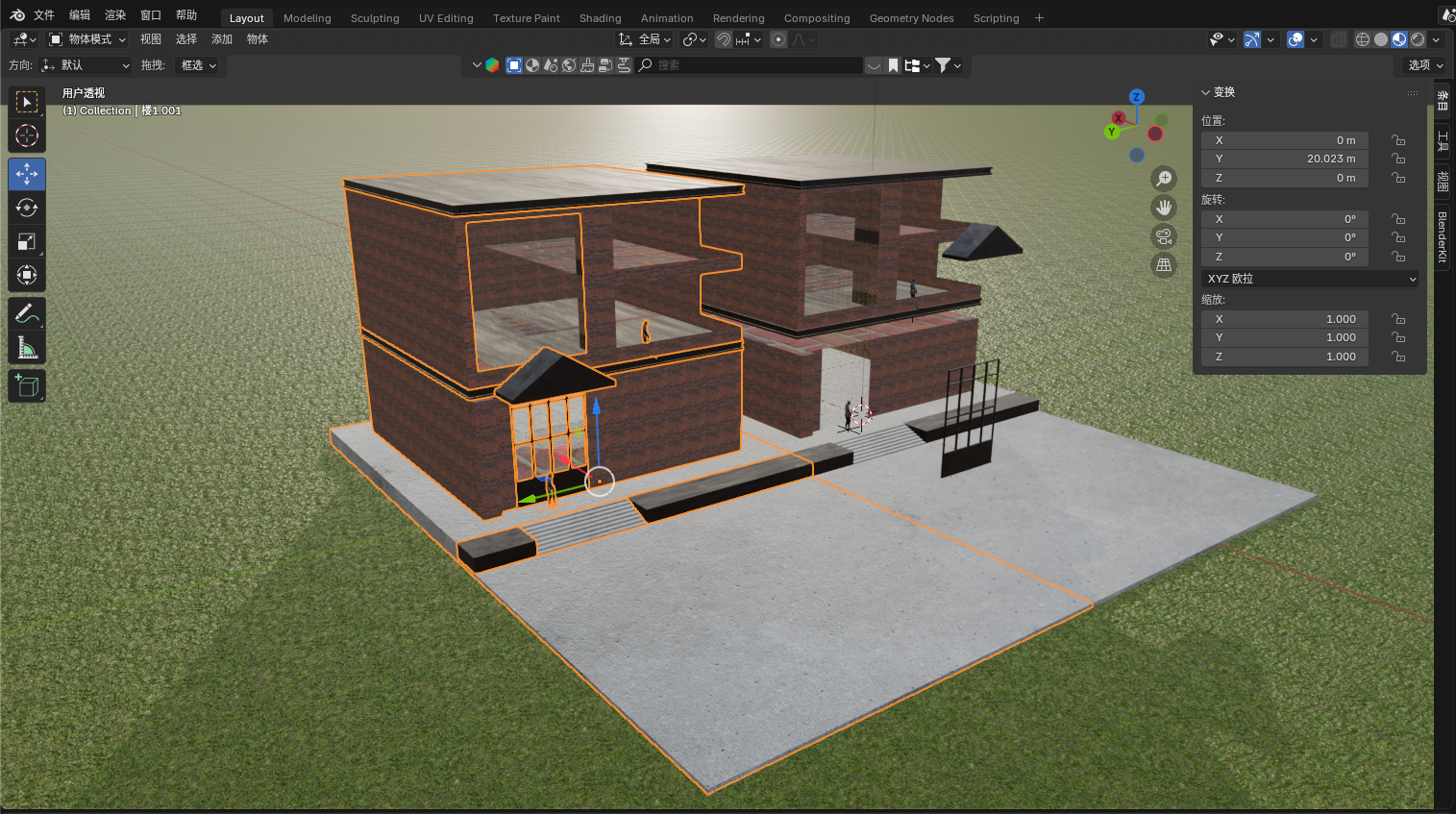Screen dimensions: 1456x814
Task: Click the 3D Cursor tool
Action: coord(27,136)
